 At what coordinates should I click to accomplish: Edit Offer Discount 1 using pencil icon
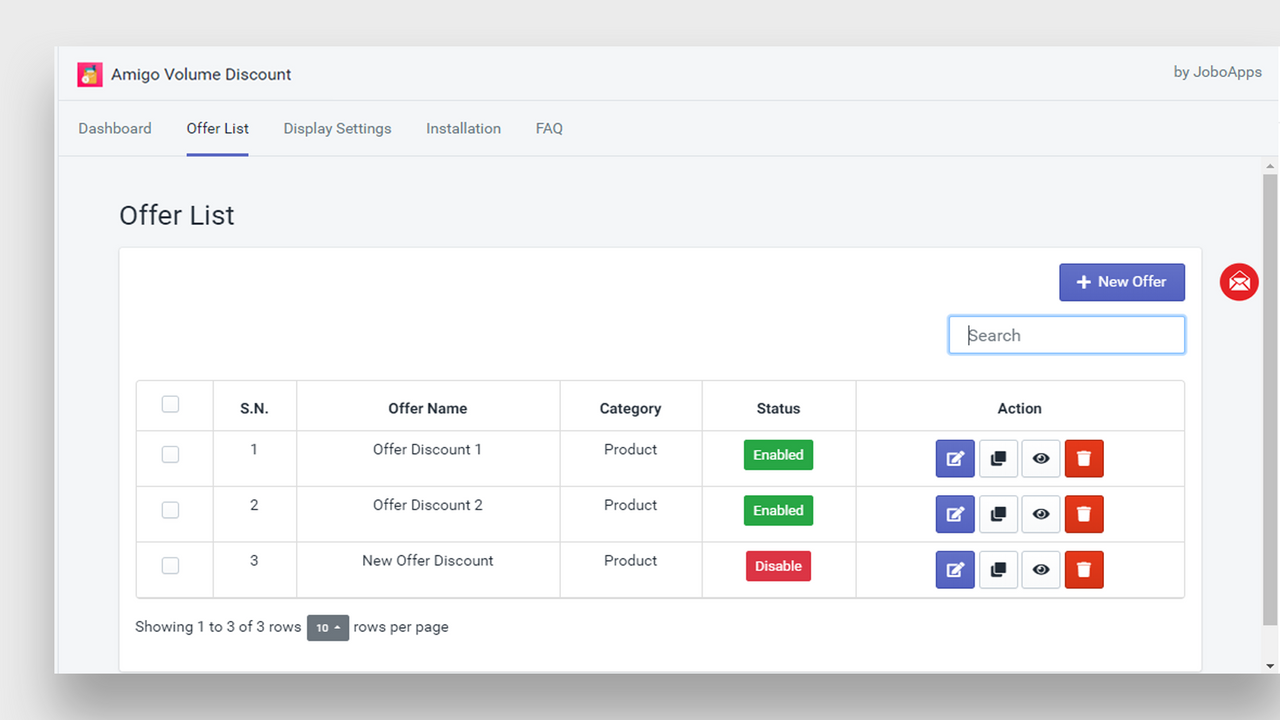(955, 459)
